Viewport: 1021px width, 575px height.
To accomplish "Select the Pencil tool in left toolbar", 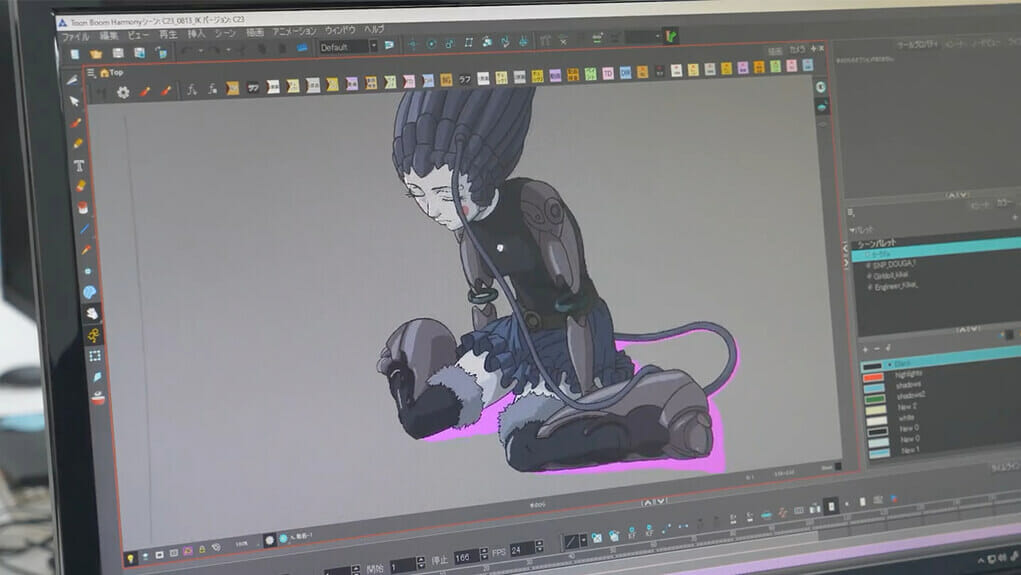I will coord(77,143).
